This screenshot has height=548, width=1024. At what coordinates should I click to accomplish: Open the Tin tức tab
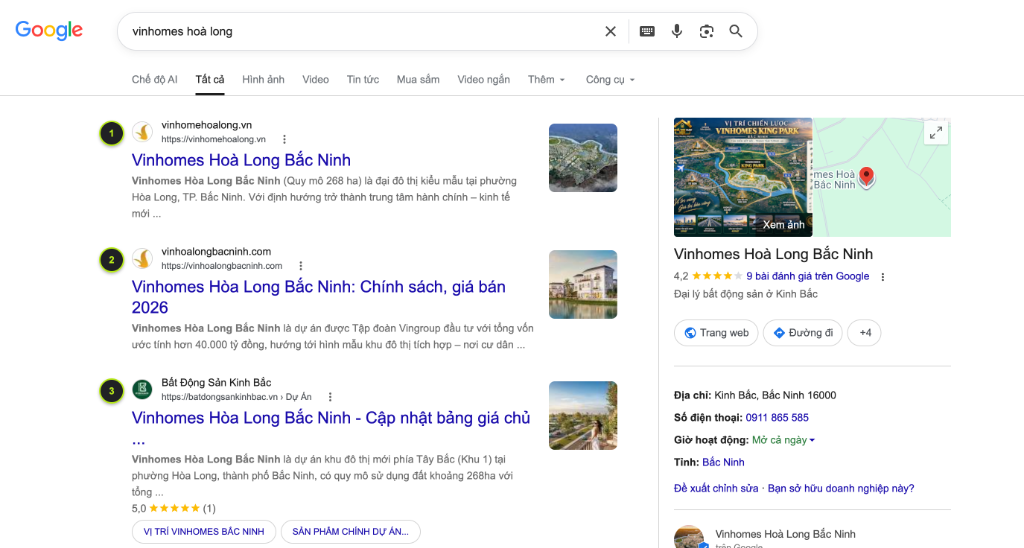click(x=362, y=80)
